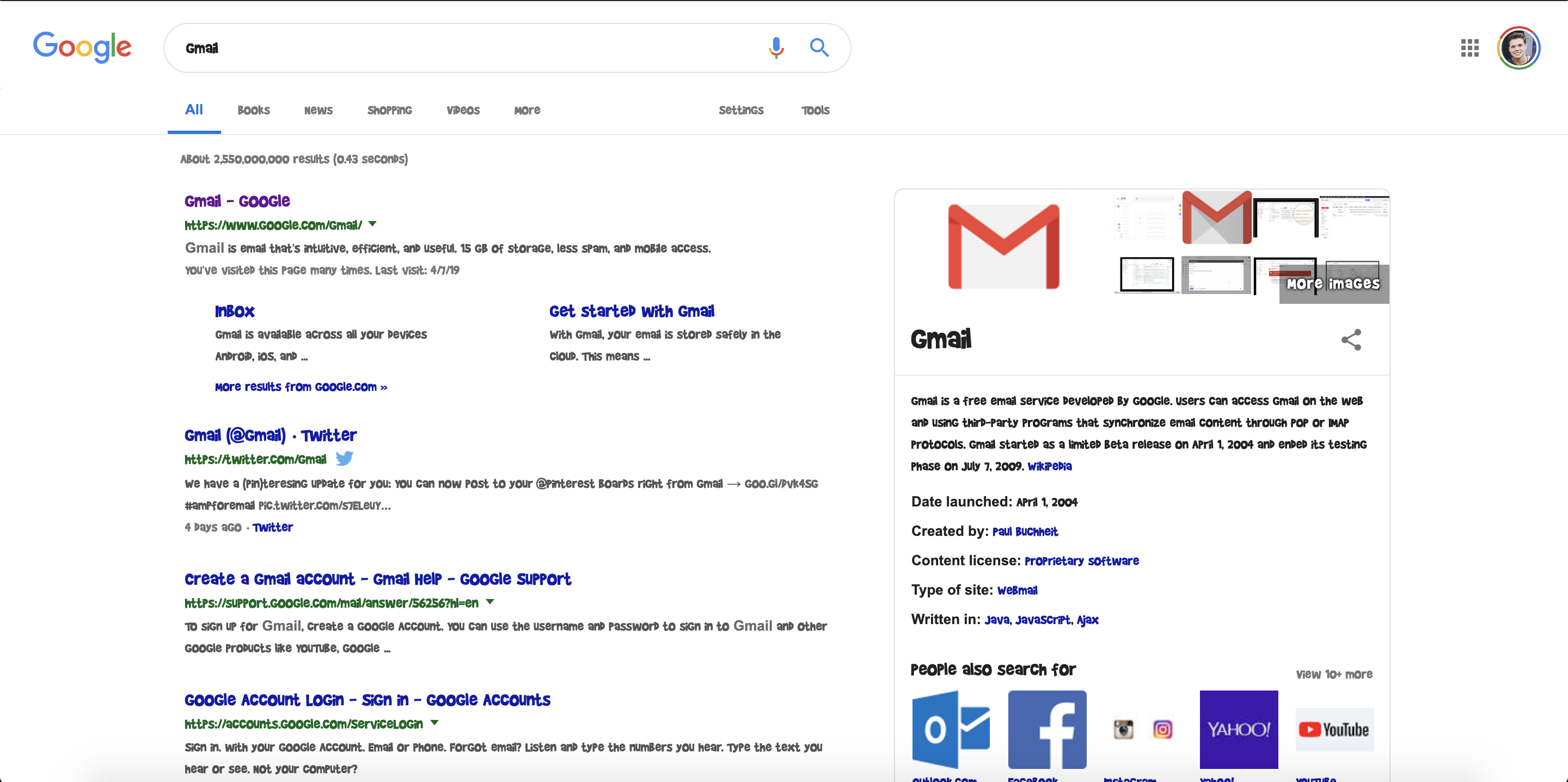Viewport: 1568px width, 782px height.
Task: Click the blue Google search magnifier icon
Action: 819,47
